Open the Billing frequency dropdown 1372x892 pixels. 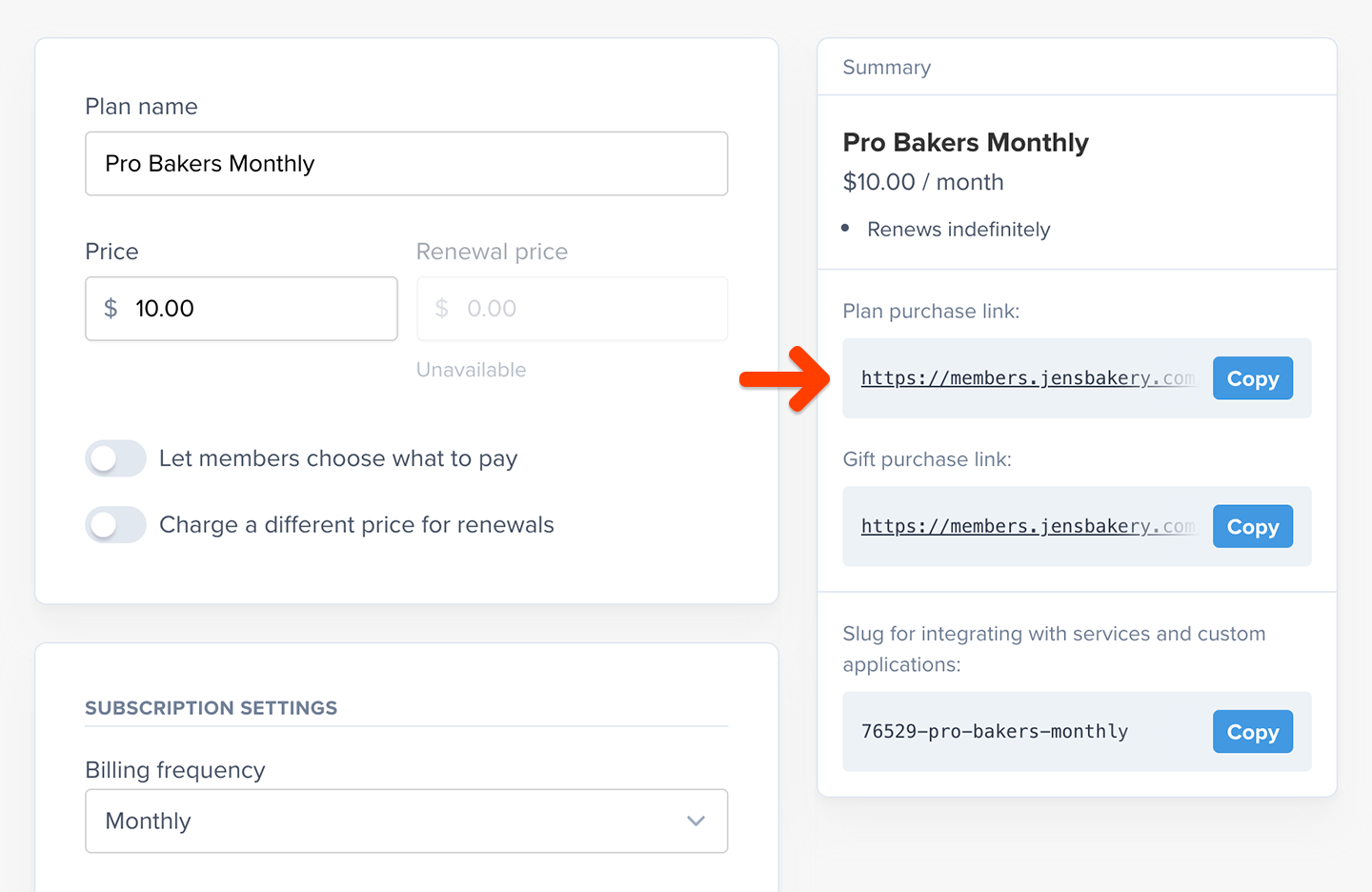pyautogui.click(x=406, y=821)
